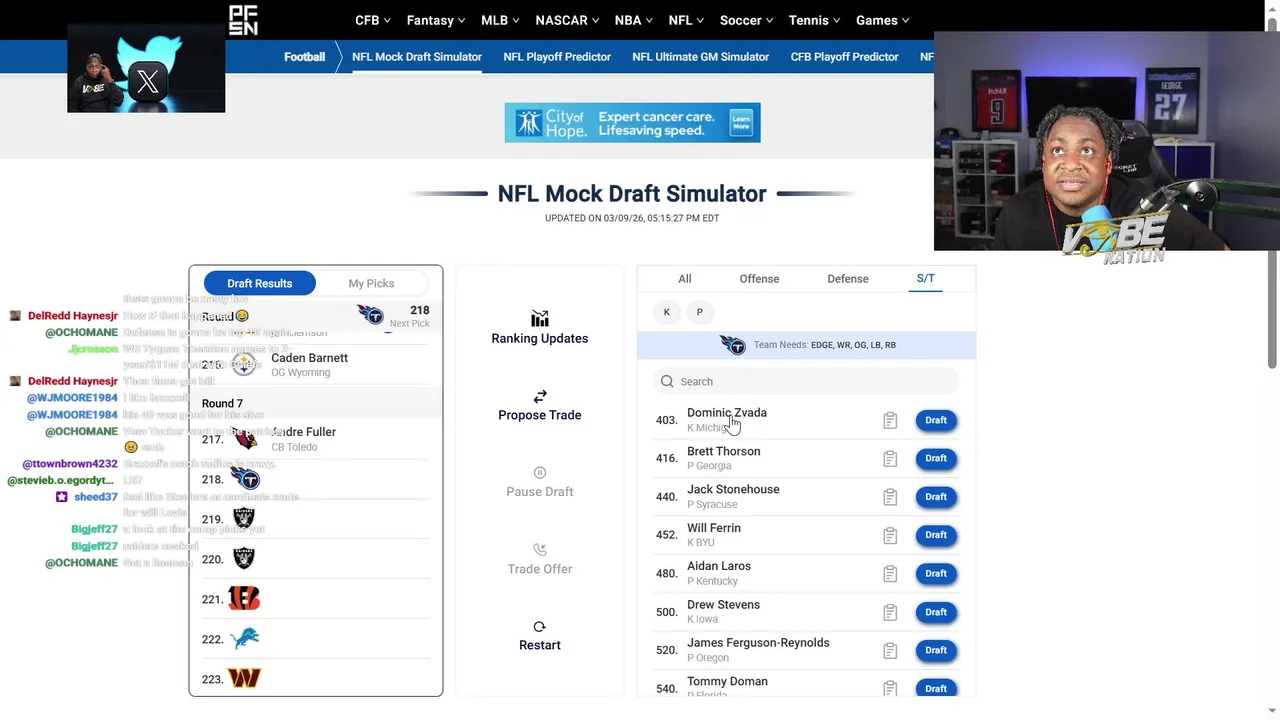Open scouting notes for Brett Thorson
This screenshot has width=1280, height=720.
pyautogui.click(x=890, y=459)
